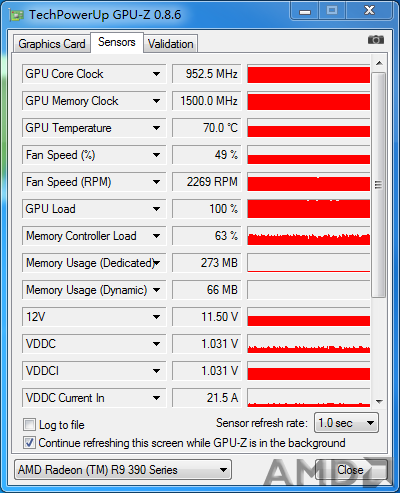Click the GPU Load graph bar
This screenshot has width=400, height=493.
pos(309,209)
